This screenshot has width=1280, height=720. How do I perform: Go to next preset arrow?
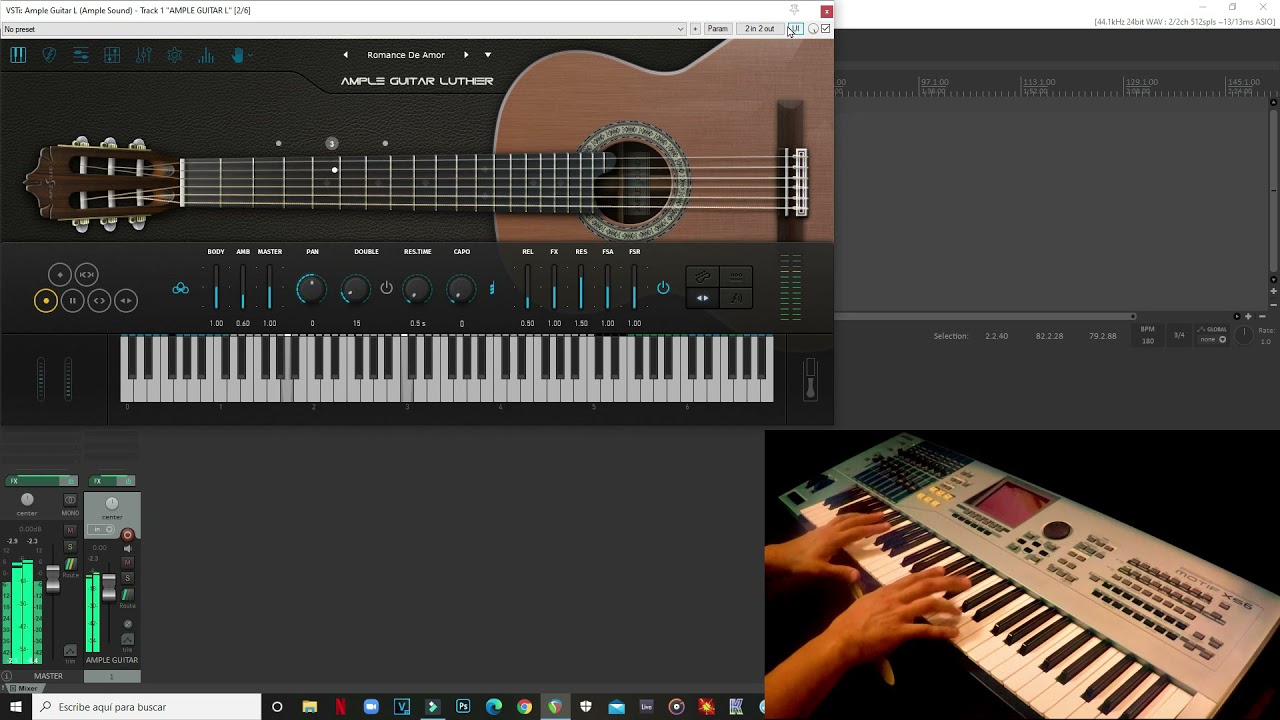[466, 55]
